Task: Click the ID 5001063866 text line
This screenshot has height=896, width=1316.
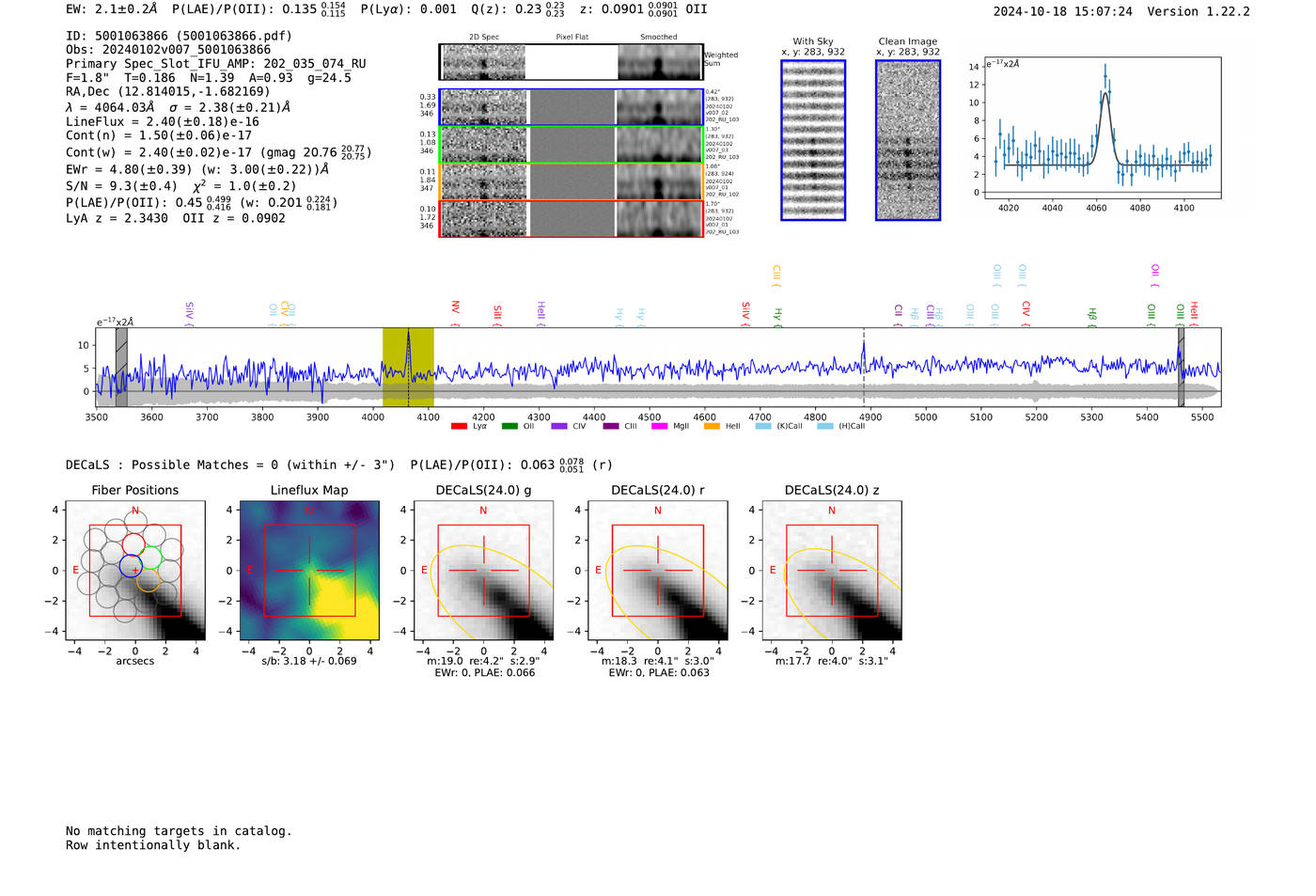Action: (x=179, y=36)
